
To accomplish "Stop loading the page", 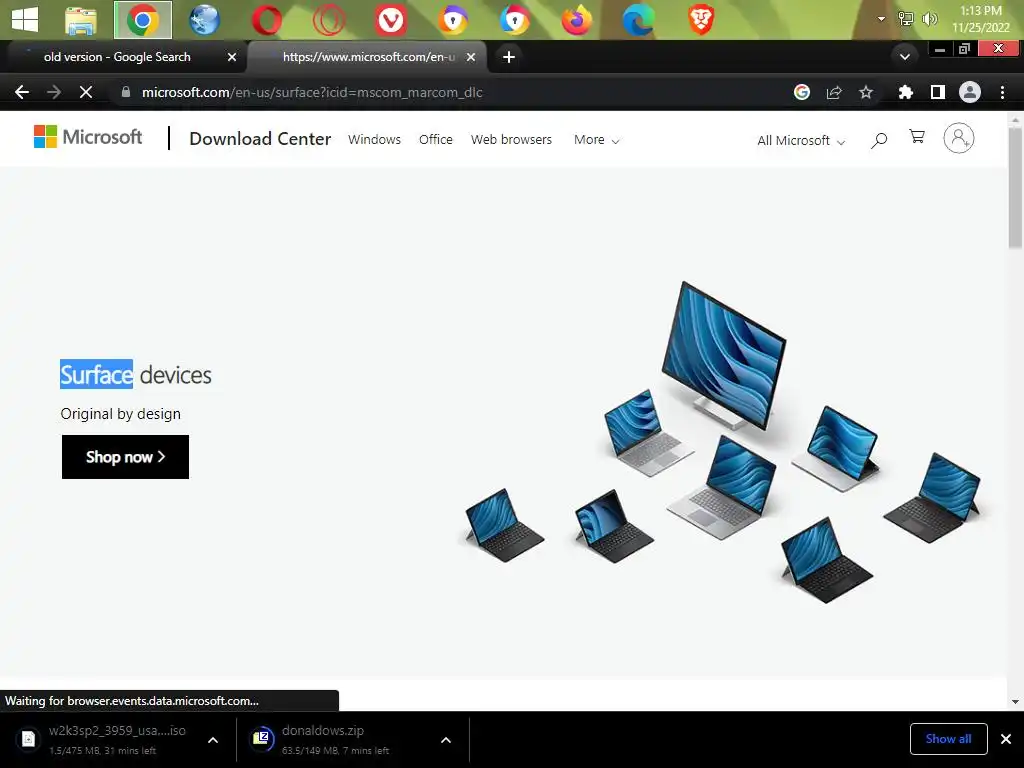I will [x=86, y=92].
